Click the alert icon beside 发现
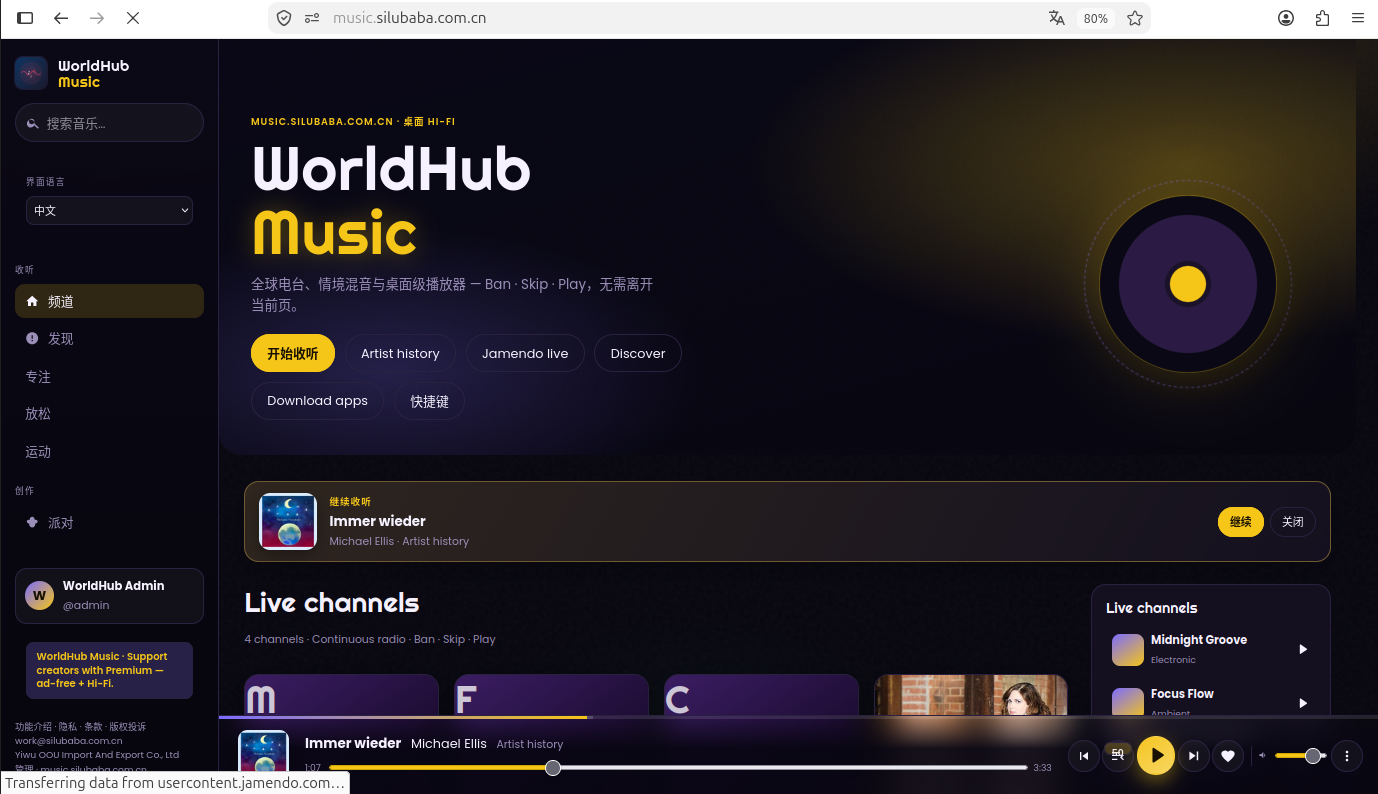 click(x=32, y=338)
